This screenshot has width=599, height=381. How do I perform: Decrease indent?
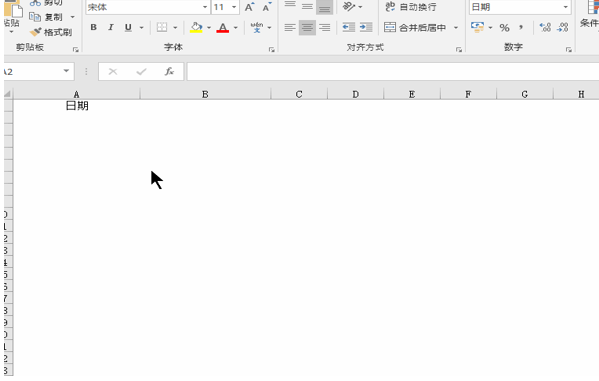coord(348,27)
